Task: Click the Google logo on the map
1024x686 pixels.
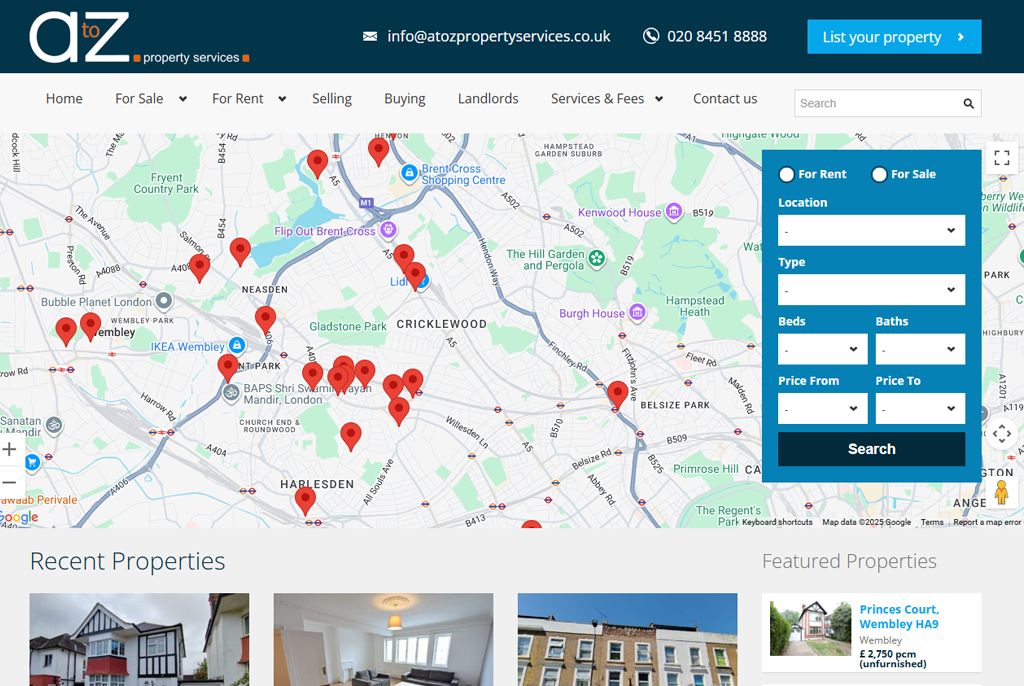Action: (x=19, y=517)
